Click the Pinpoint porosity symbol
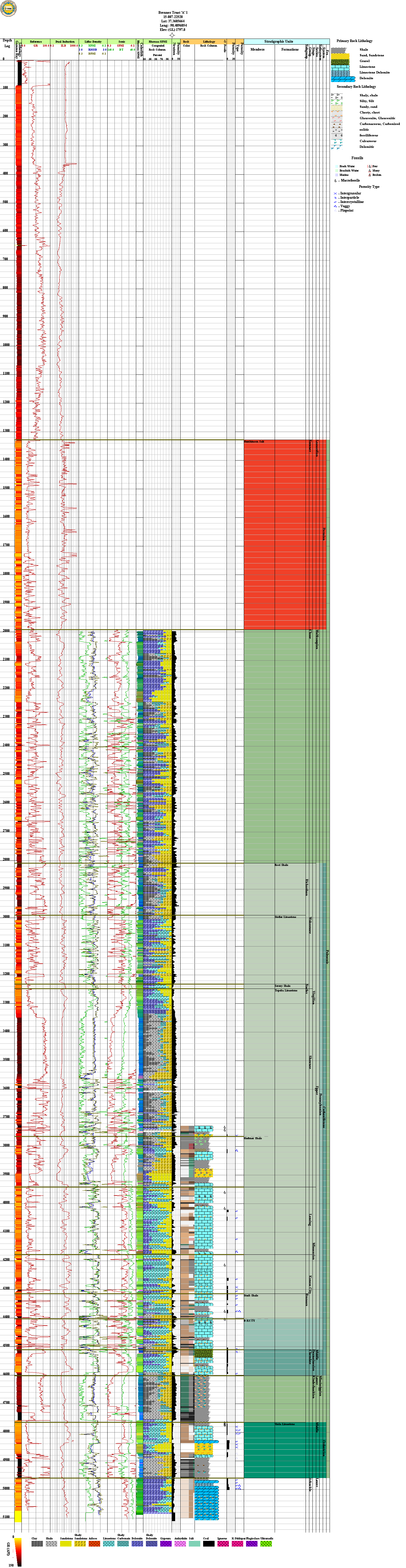Image resolution: width=406 pixels, height=1568 pixels. [x=335, y=211]
